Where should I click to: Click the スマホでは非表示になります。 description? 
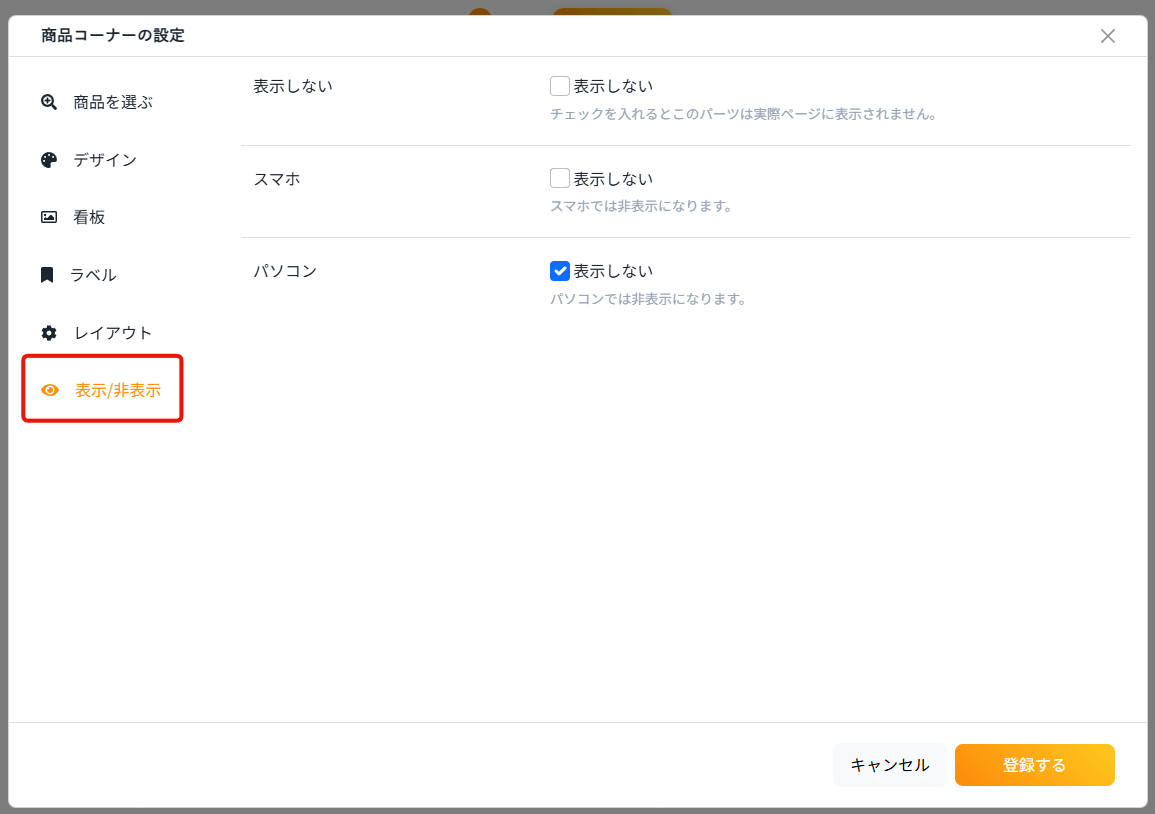[642, 206]
